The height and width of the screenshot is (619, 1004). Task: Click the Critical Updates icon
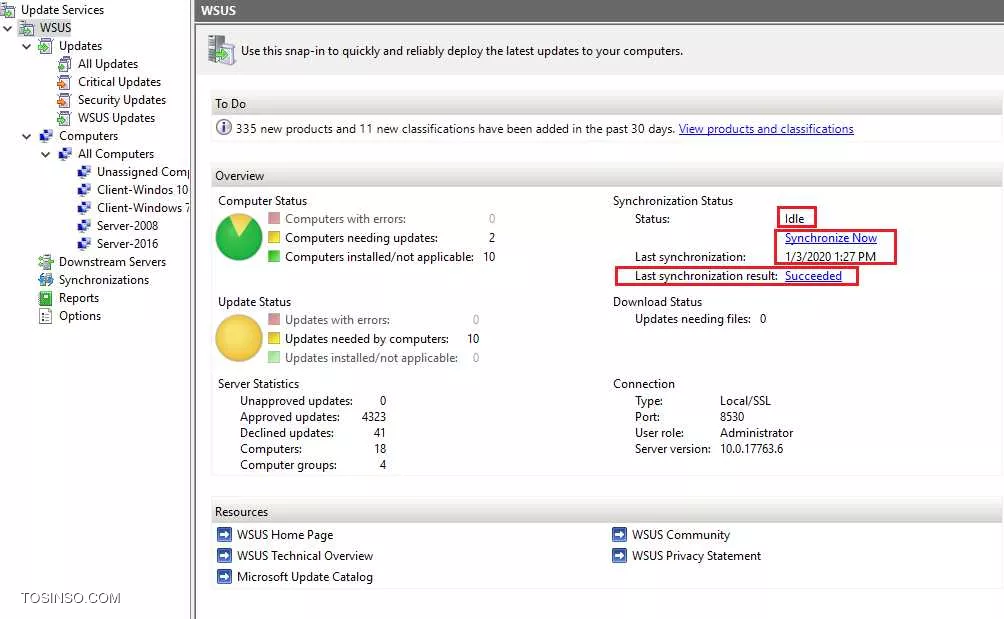pos(64,82)
